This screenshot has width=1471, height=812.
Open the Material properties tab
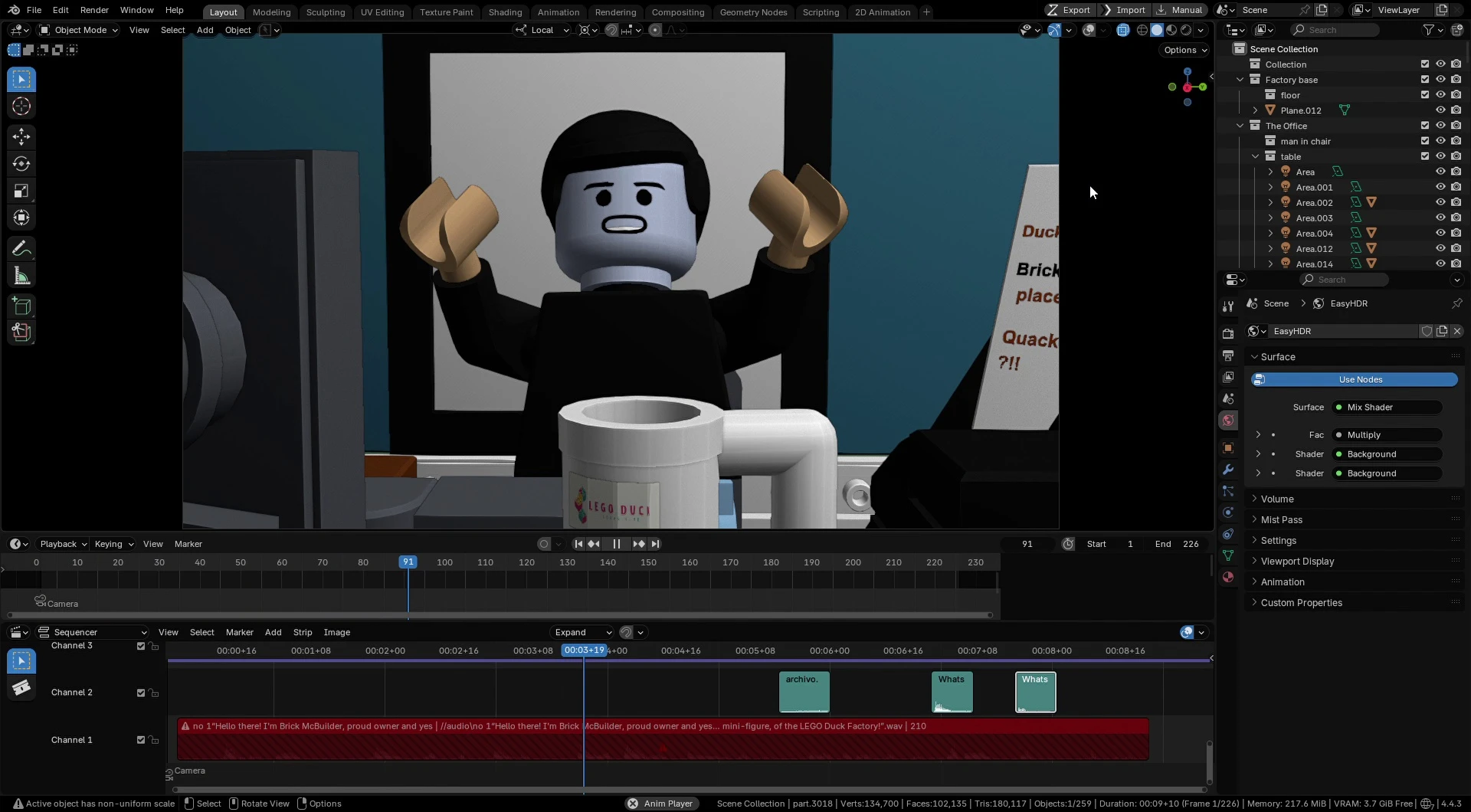point(1228,577)
